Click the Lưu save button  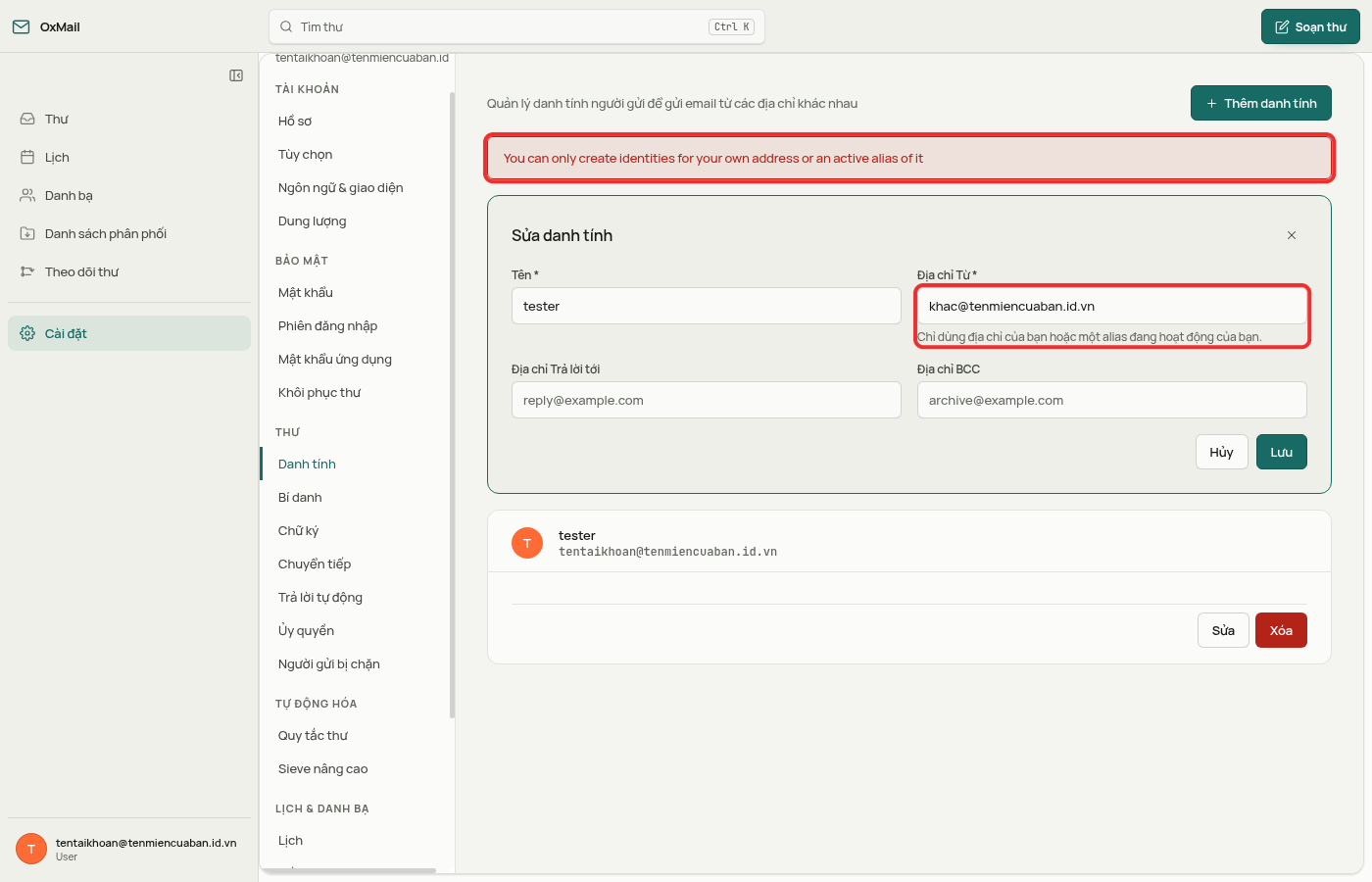point(1282,452)
